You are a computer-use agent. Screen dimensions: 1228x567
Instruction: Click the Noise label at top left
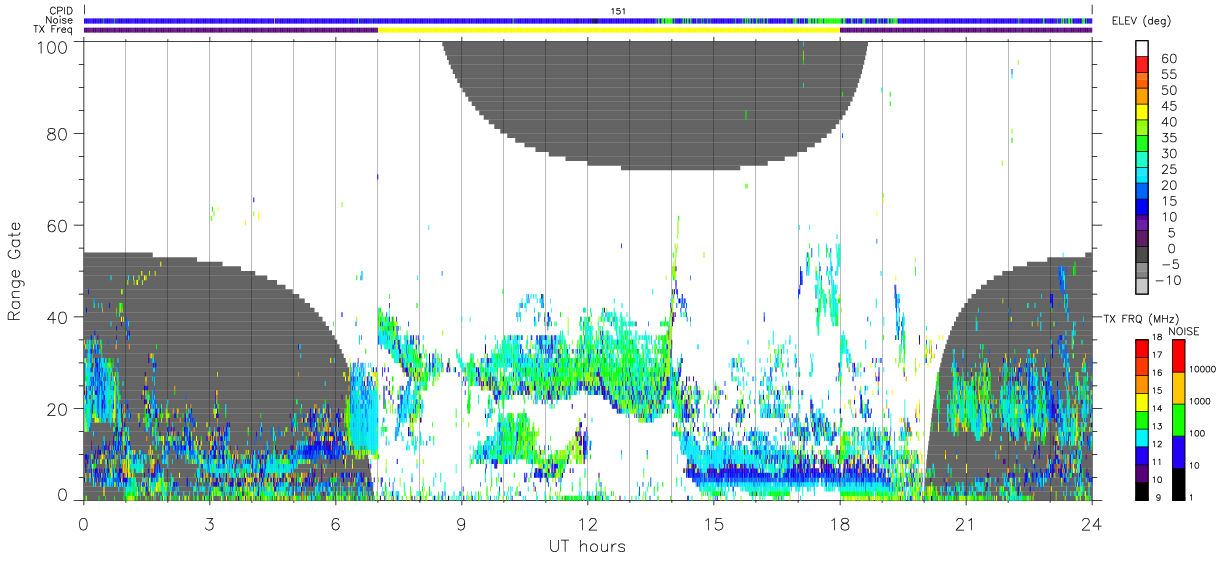click(x=61, y=20)
